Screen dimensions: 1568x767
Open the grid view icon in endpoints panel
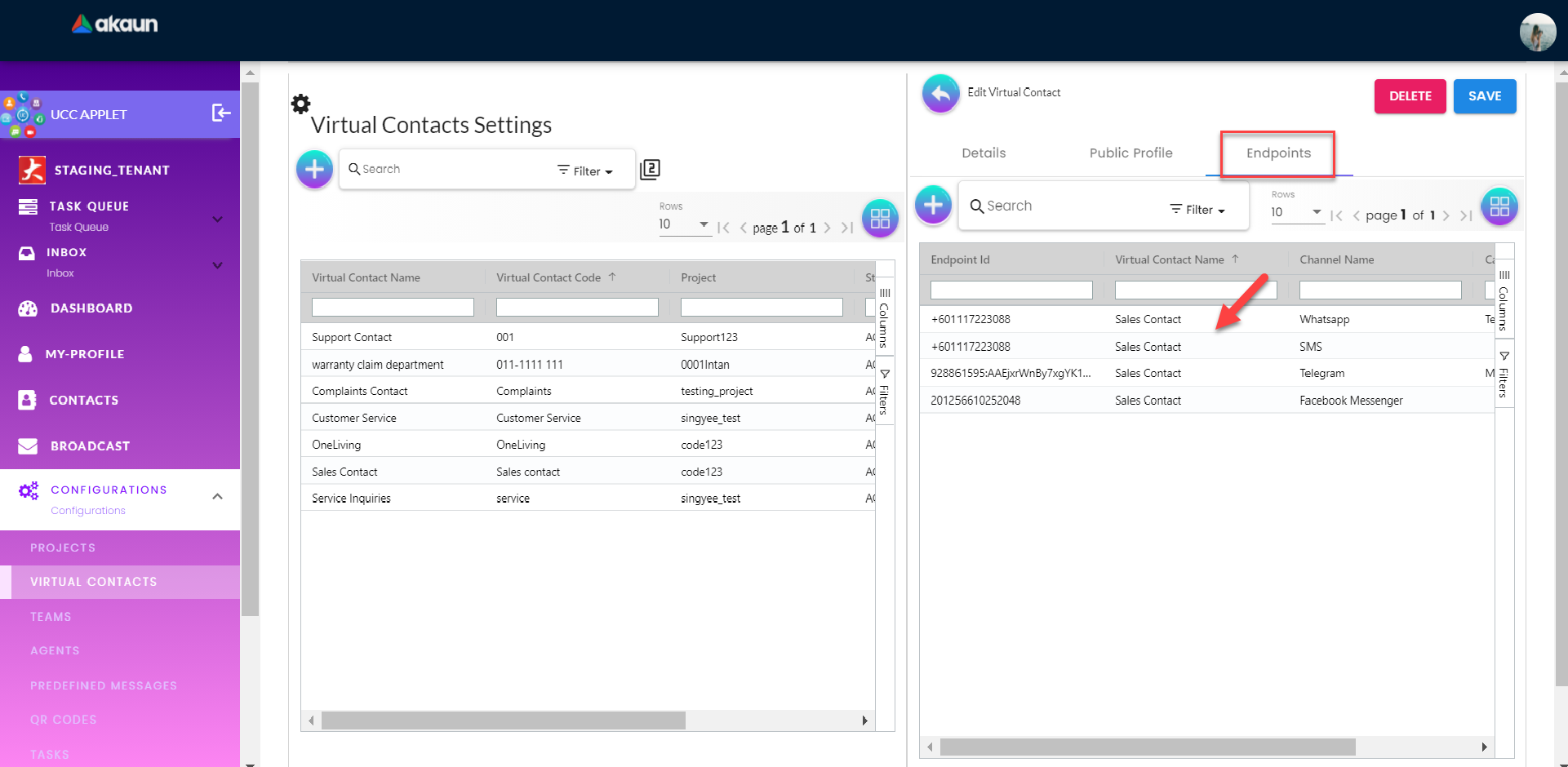tap(1499, 206)
